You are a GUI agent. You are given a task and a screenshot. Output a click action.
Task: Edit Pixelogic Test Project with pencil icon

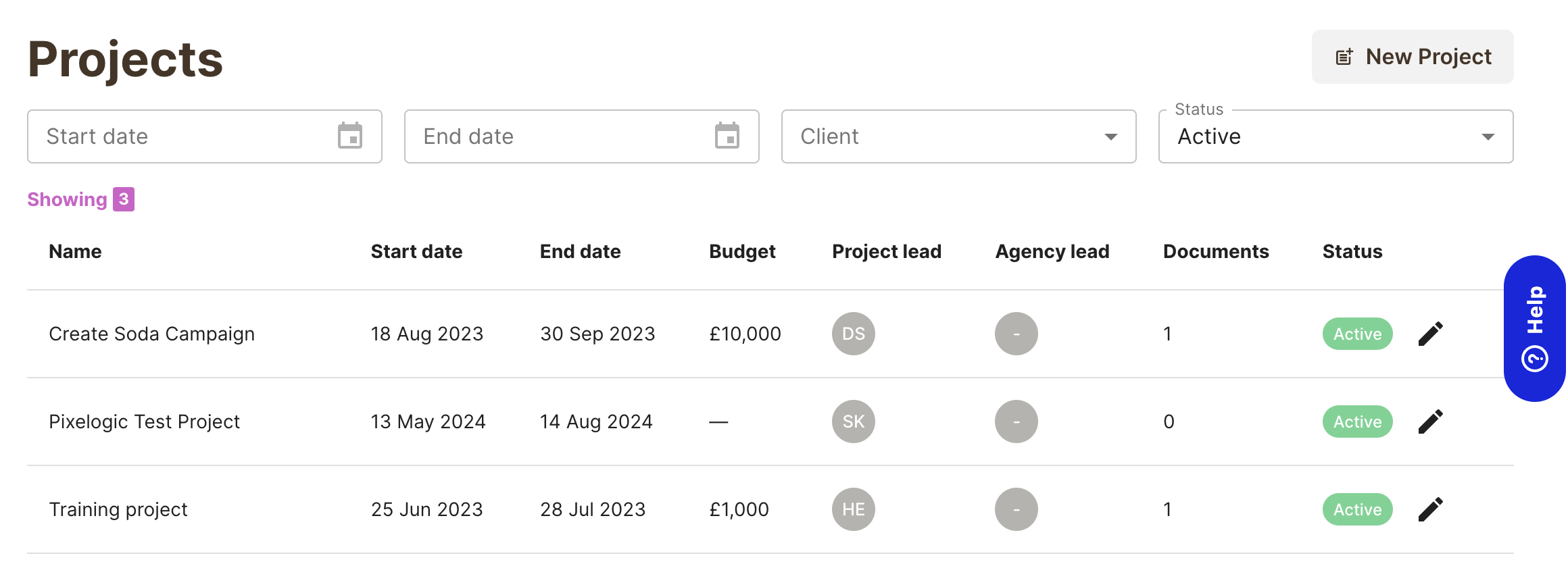tap(1430, 421)
